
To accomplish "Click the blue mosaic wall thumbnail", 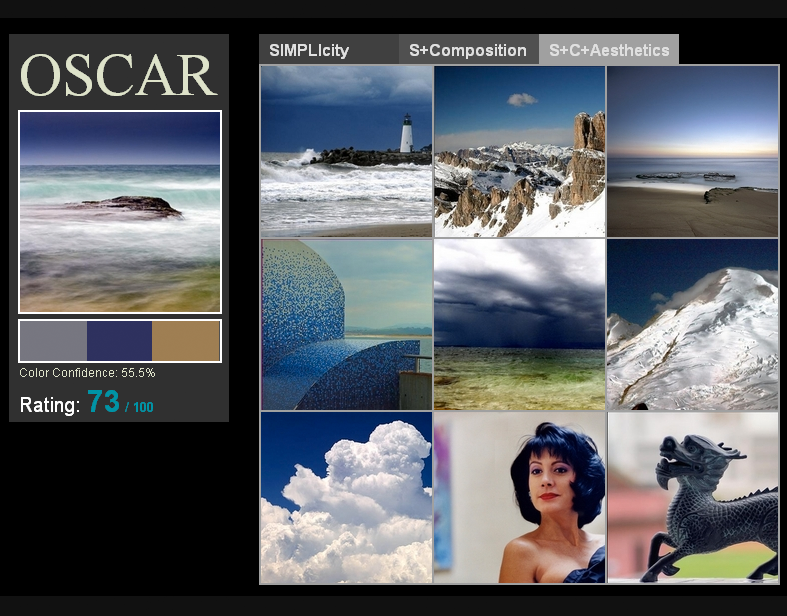I will [x=346, y=324].
